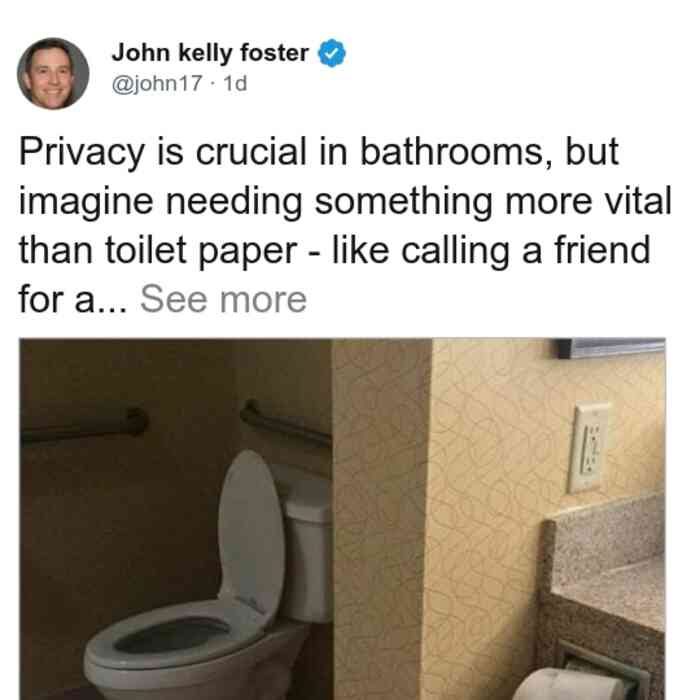
Task: Click the truncated 'for a...' text
Action: click(73, 299)
